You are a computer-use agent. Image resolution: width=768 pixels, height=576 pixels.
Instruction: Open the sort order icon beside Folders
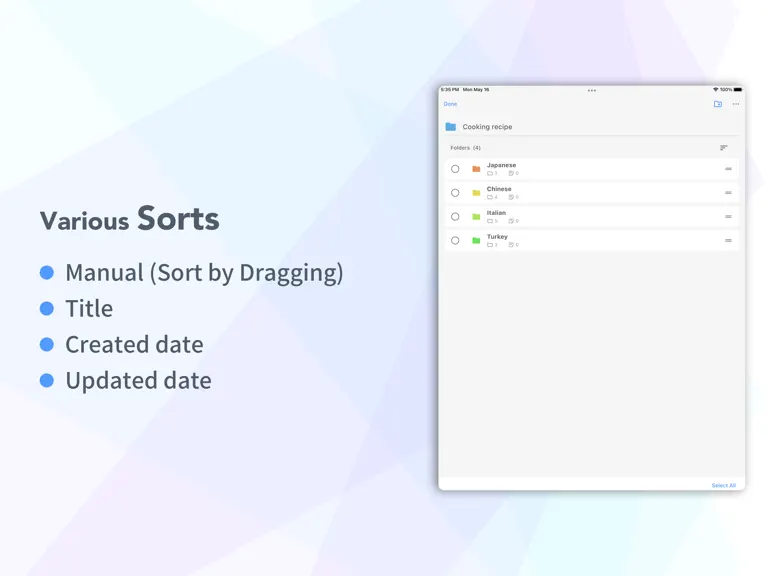tap(723, 147)
